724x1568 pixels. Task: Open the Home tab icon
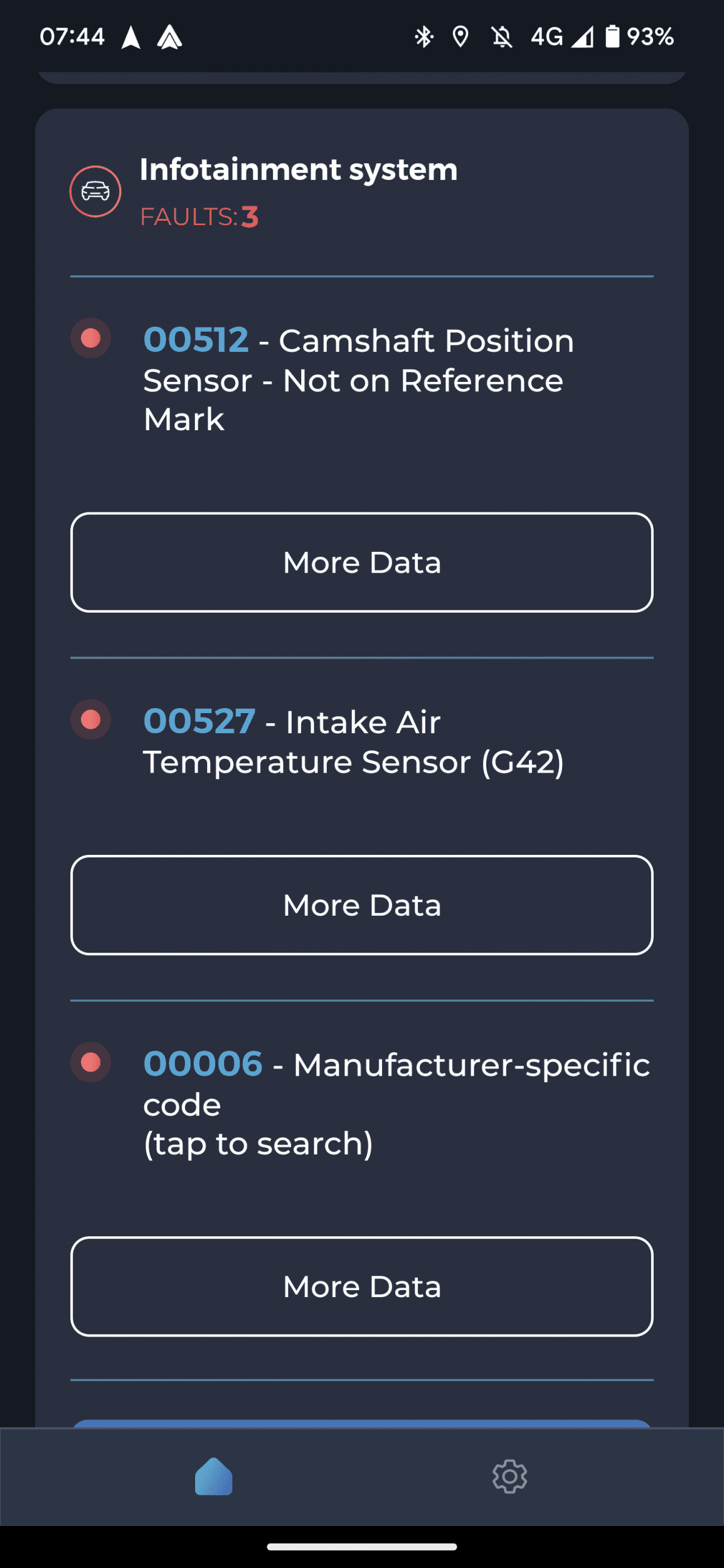[x=214, y=1476]
